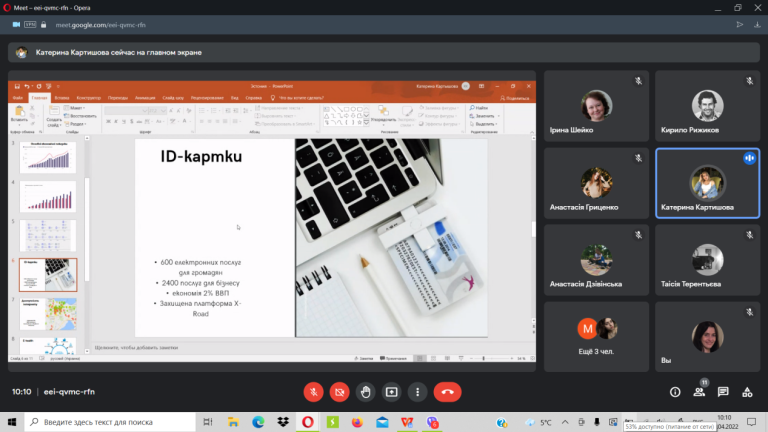This screenshot has height=432, width=768.
Task: Open the Макет layout dropdown
Action: click(74, 108)
